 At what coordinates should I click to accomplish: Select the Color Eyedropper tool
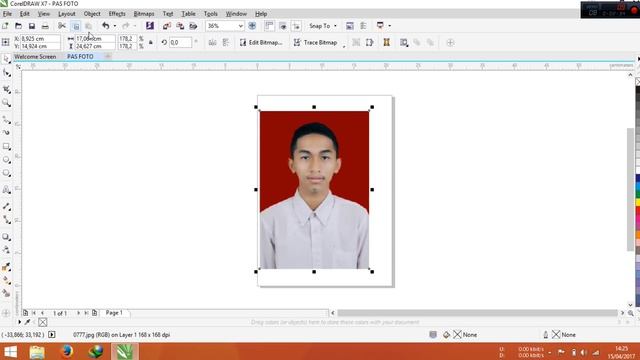(6, 267)
